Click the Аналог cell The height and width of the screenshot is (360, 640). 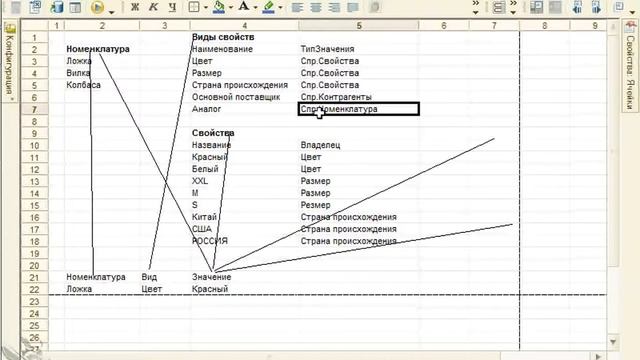[207, 109]
